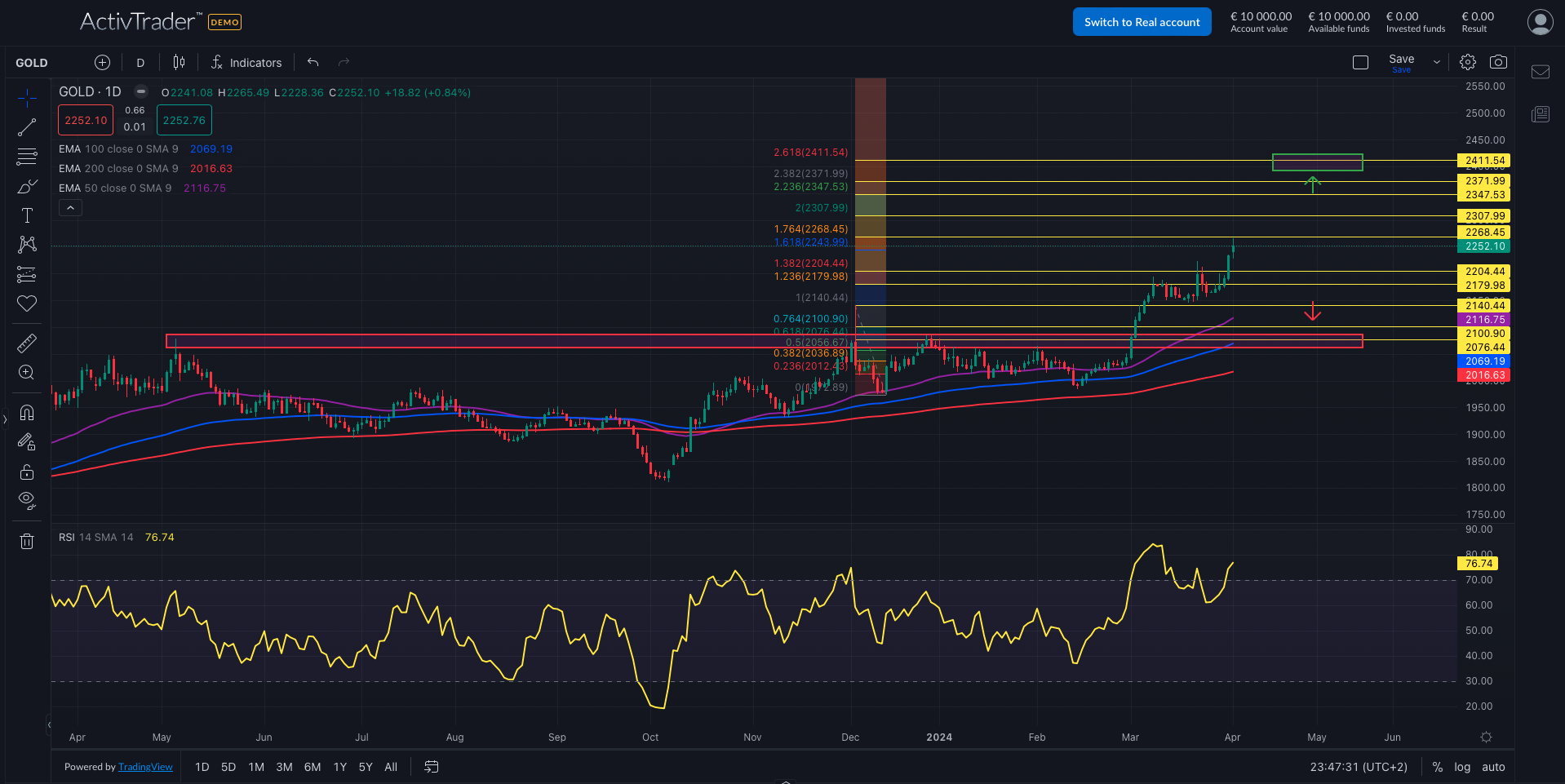This screenshot has width=1565, height=784.
Task: Activate the magnet snap mode
Action: (x=27, y=412)
